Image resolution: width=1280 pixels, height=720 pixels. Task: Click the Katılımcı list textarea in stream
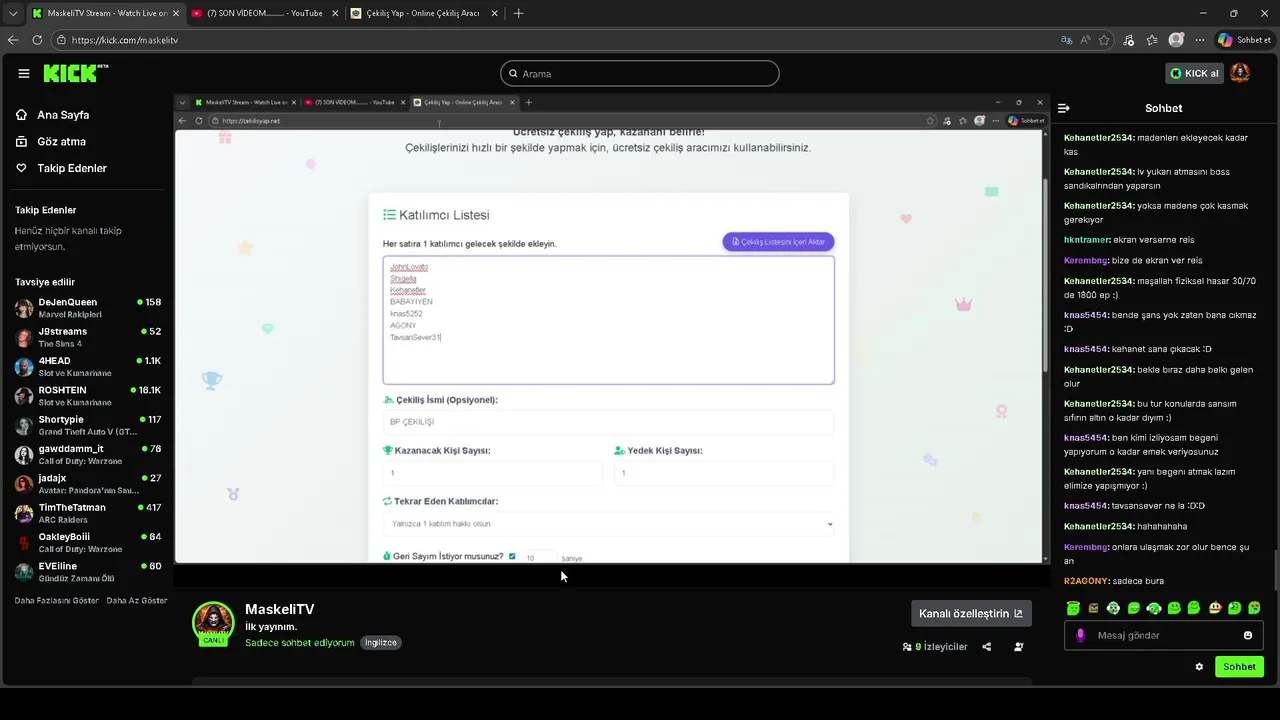pyautogui.click(x=608, y=320)
